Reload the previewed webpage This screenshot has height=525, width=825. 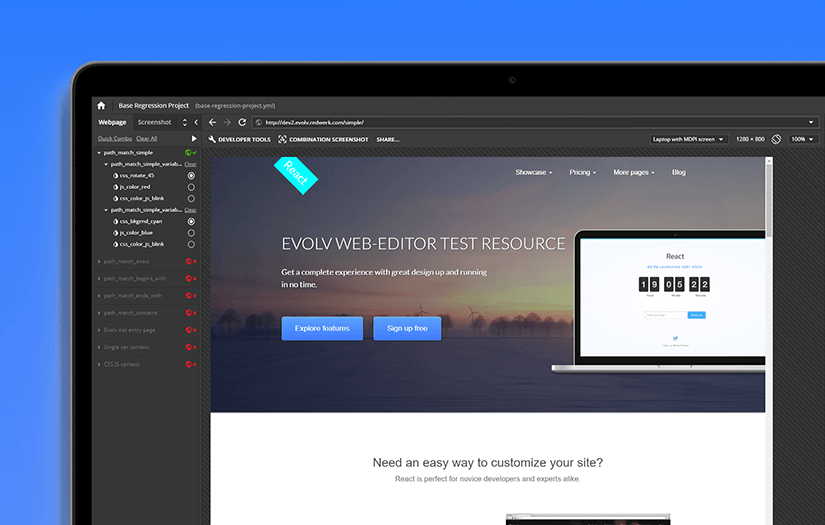coord(242,122)
